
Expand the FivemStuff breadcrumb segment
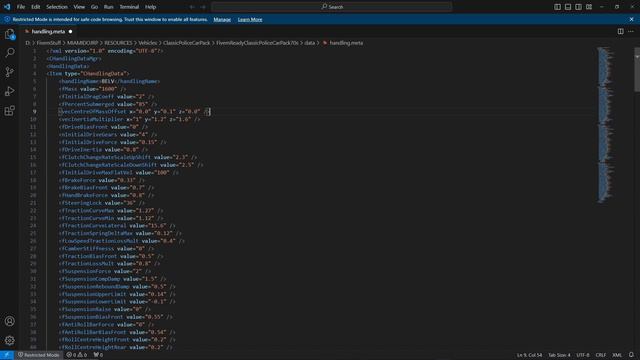click(x=49, y=43)
